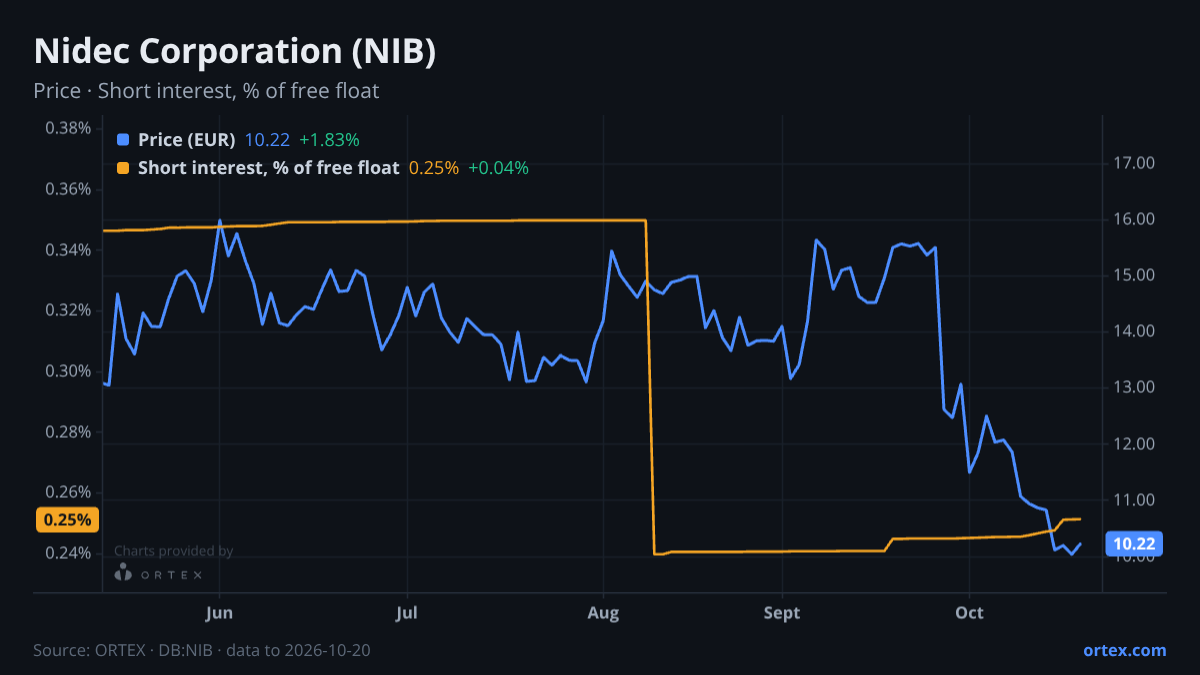Click the Oct label on the time axis

(x=969, y=613)
